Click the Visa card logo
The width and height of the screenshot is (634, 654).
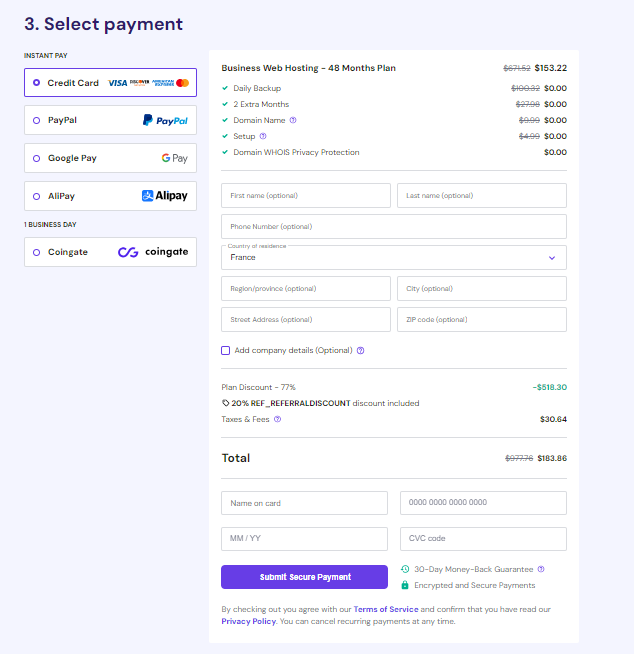pyautogui.click(x=118, y=83)
